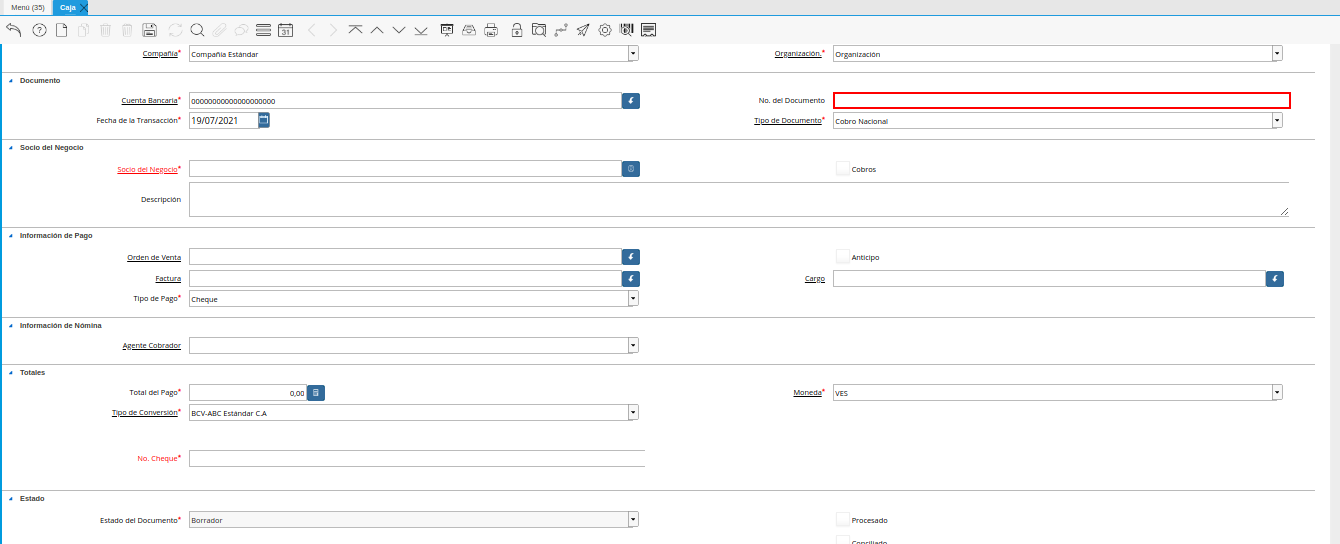Click the Save diskette icon
This screenshot has width=1340, height=544.
point(150,30)
